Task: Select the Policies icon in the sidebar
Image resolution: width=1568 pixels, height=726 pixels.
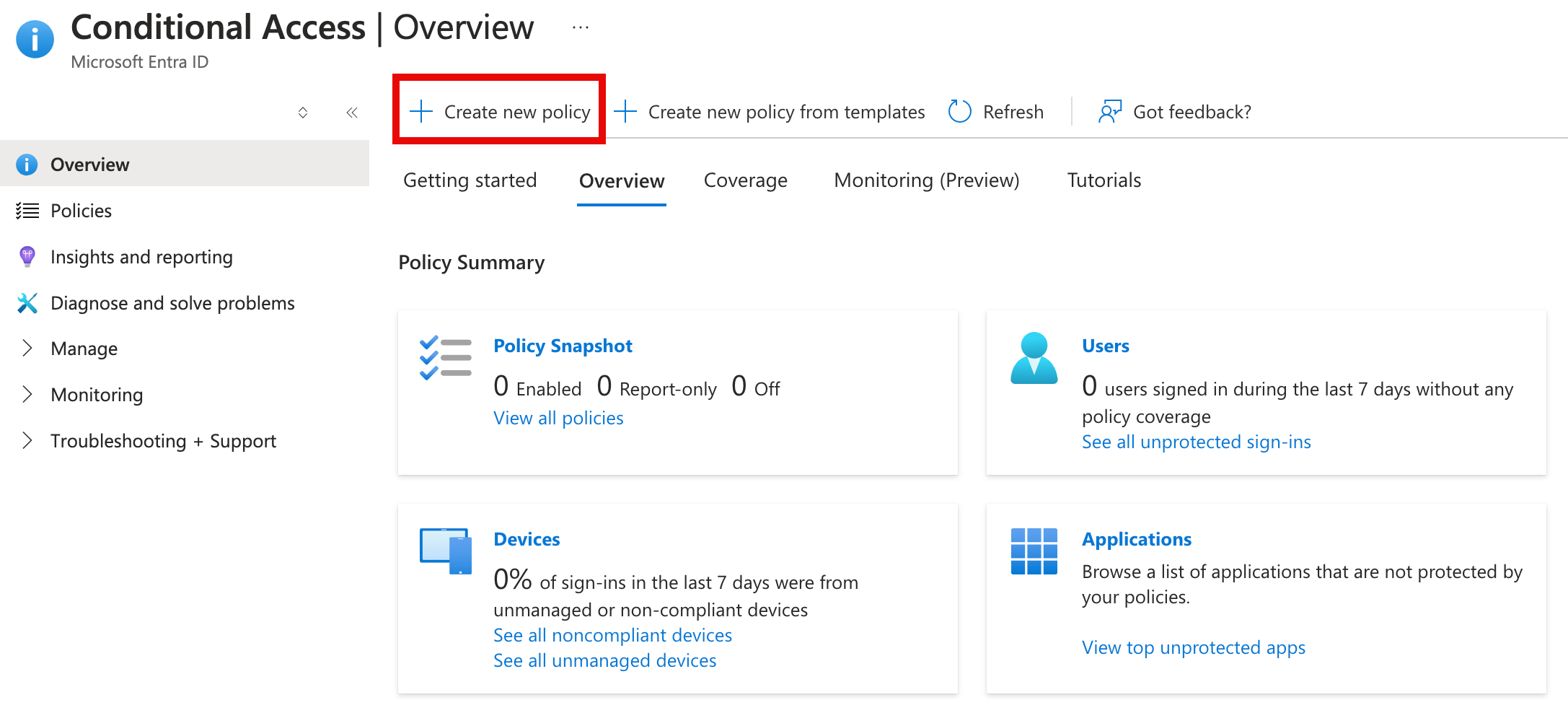Action: coord(27,210)
